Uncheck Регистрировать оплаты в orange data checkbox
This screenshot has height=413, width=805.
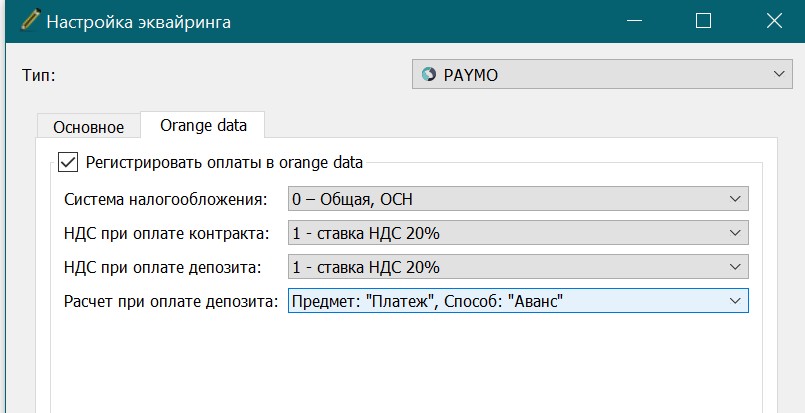click(x=67, y=162)
